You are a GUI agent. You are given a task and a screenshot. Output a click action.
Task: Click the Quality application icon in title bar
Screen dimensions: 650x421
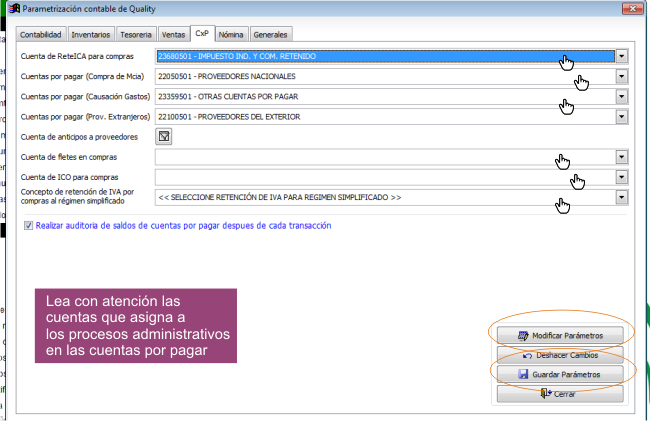pyautogui.click(x=15, y=8)
